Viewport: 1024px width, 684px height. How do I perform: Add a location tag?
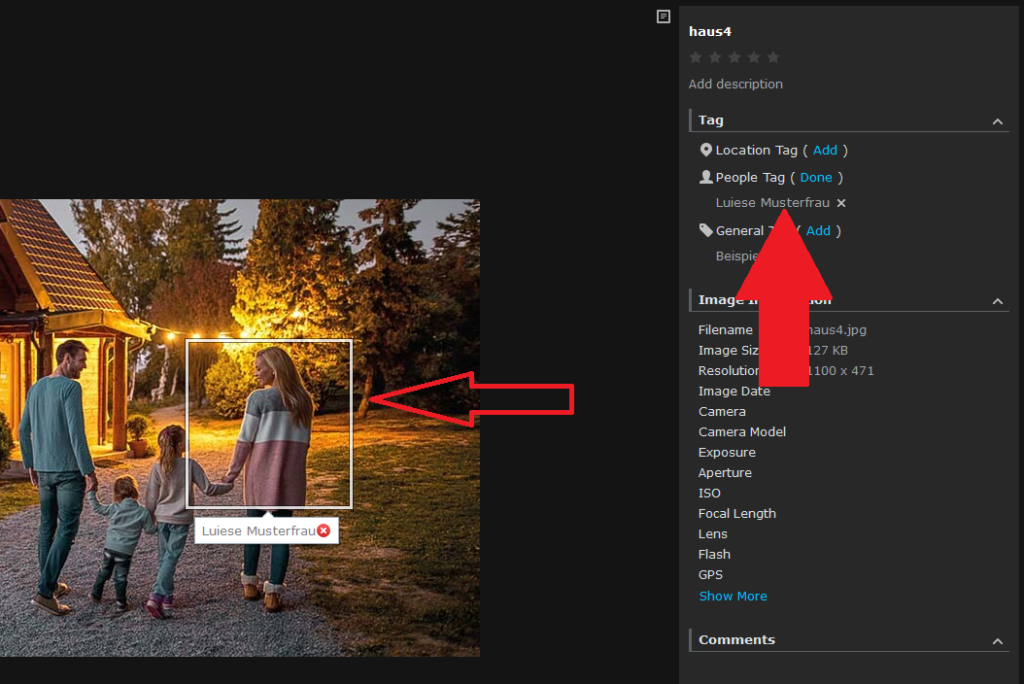825,150
